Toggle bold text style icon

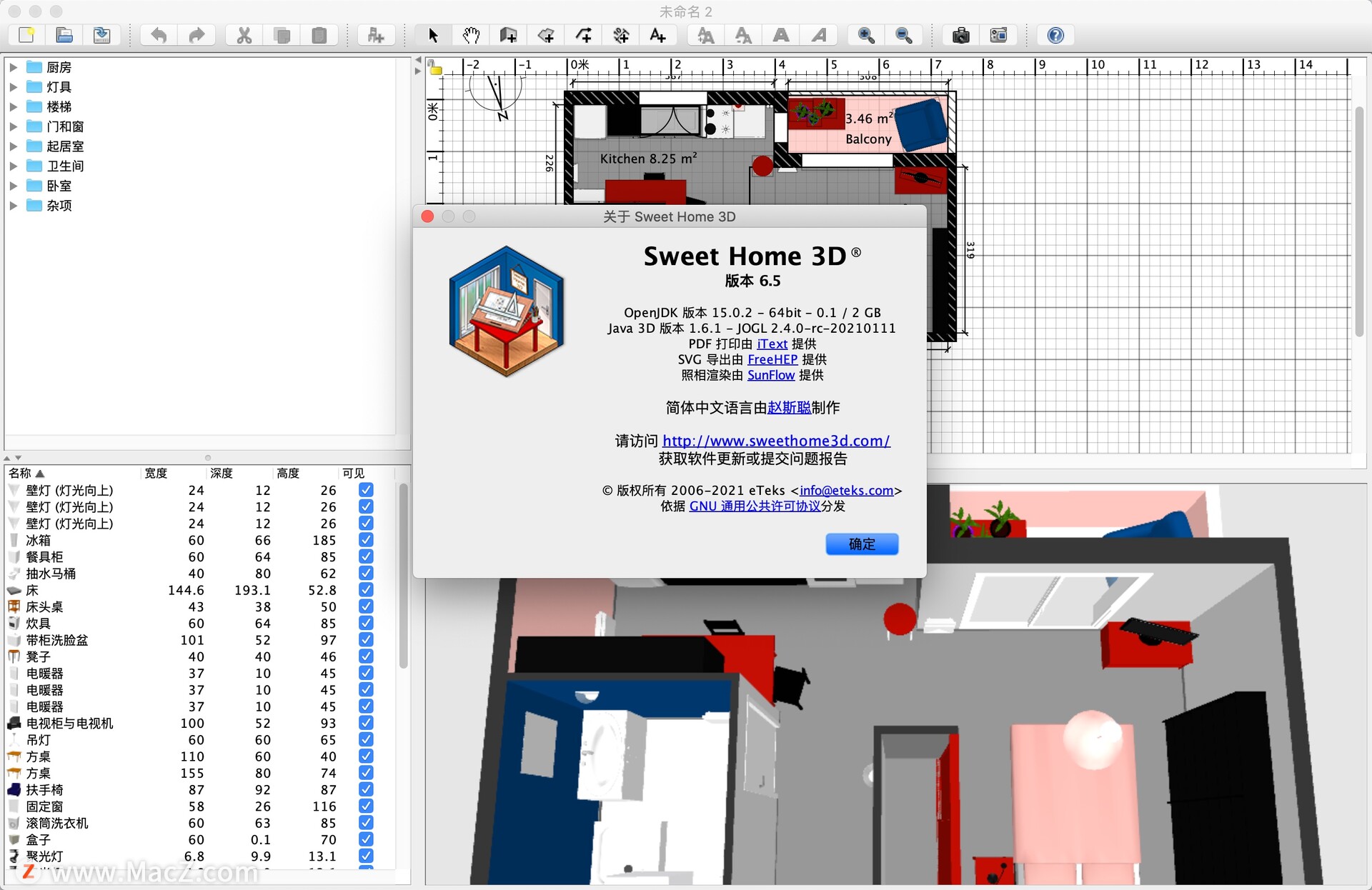point(781,35)
